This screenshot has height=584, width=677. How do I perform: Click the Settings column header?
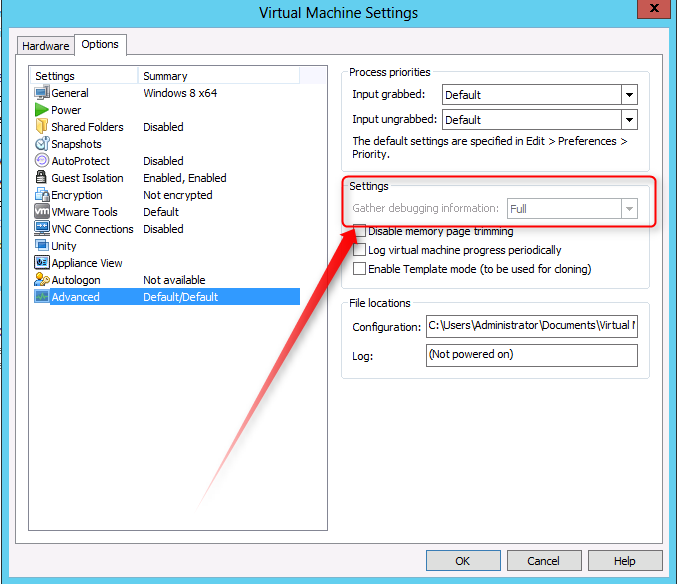[x=84, y=76]
